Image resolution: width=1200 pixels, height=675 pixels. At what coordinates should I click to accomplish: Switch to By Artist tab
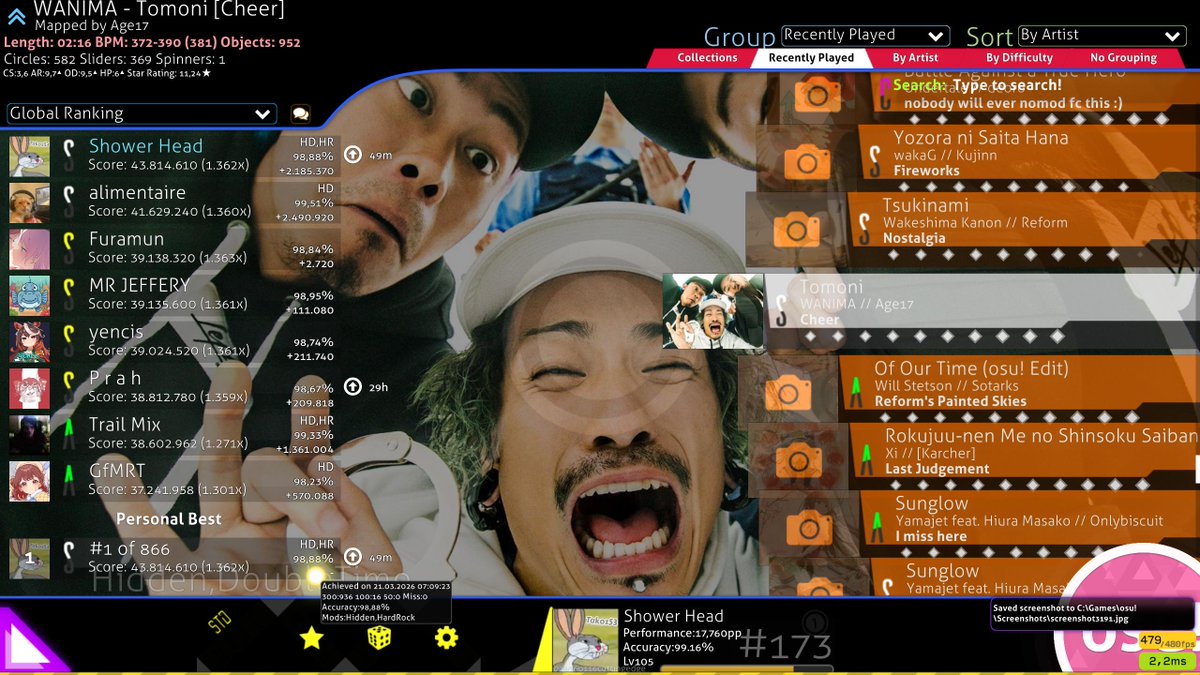coord(915,58)
